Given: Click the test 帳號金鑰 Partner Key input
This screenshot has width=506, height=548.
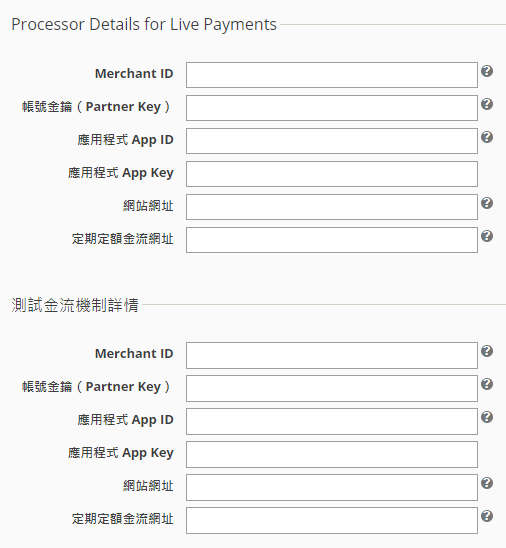Looking at the screenshot, I should pos(332,388).
